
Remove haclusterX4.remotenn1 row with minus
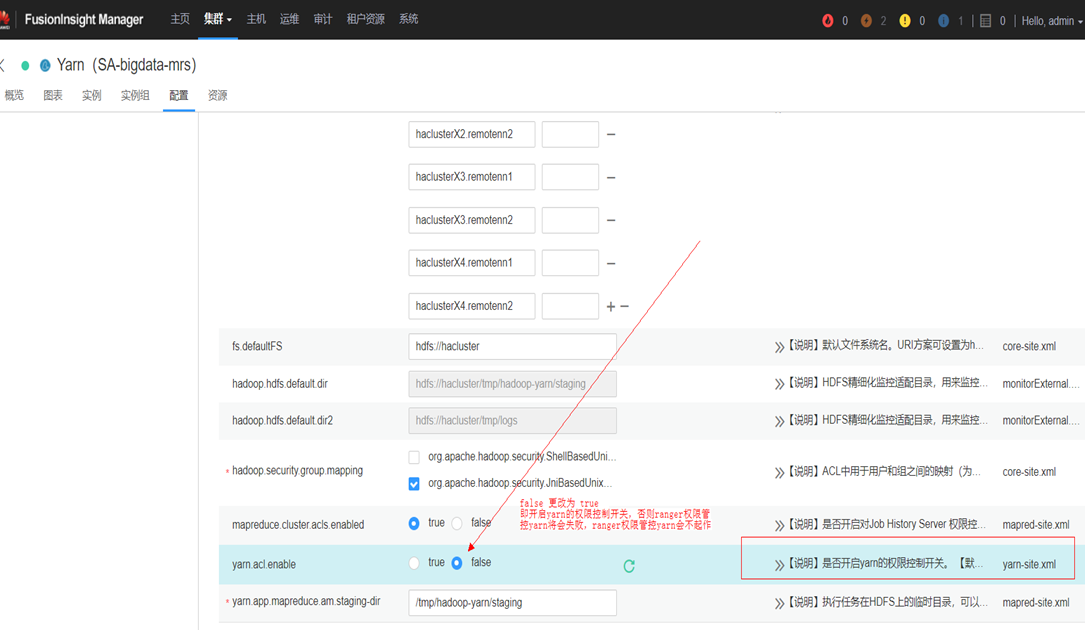tap(611, 263)
